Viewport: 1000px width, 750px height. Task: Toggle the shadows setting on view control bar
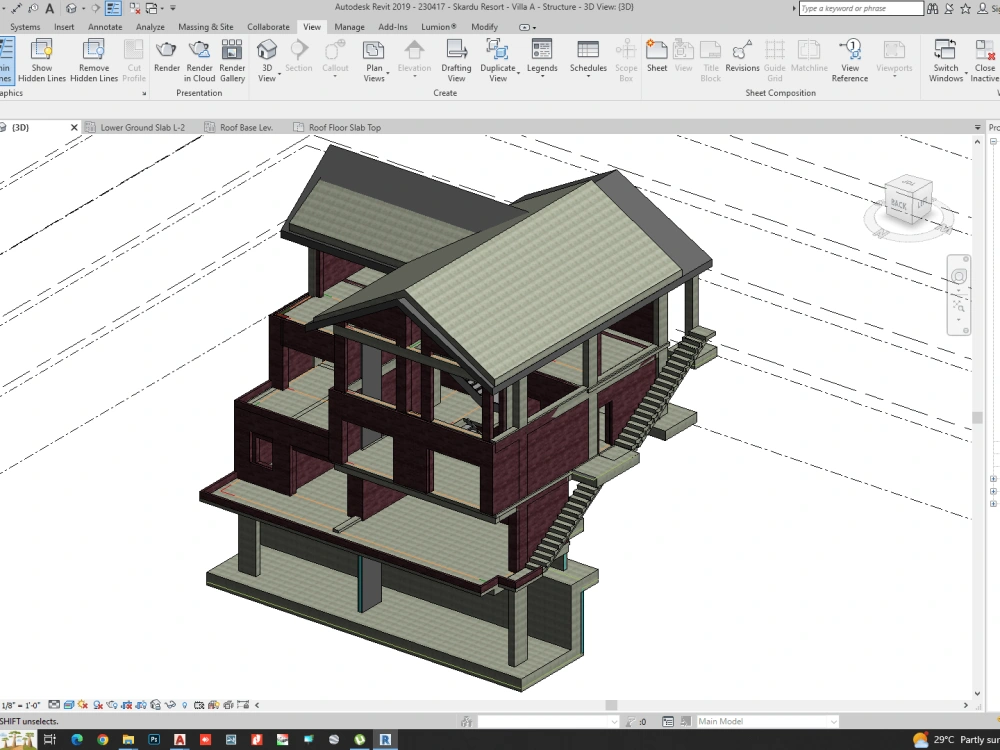(x=97, y=704)
